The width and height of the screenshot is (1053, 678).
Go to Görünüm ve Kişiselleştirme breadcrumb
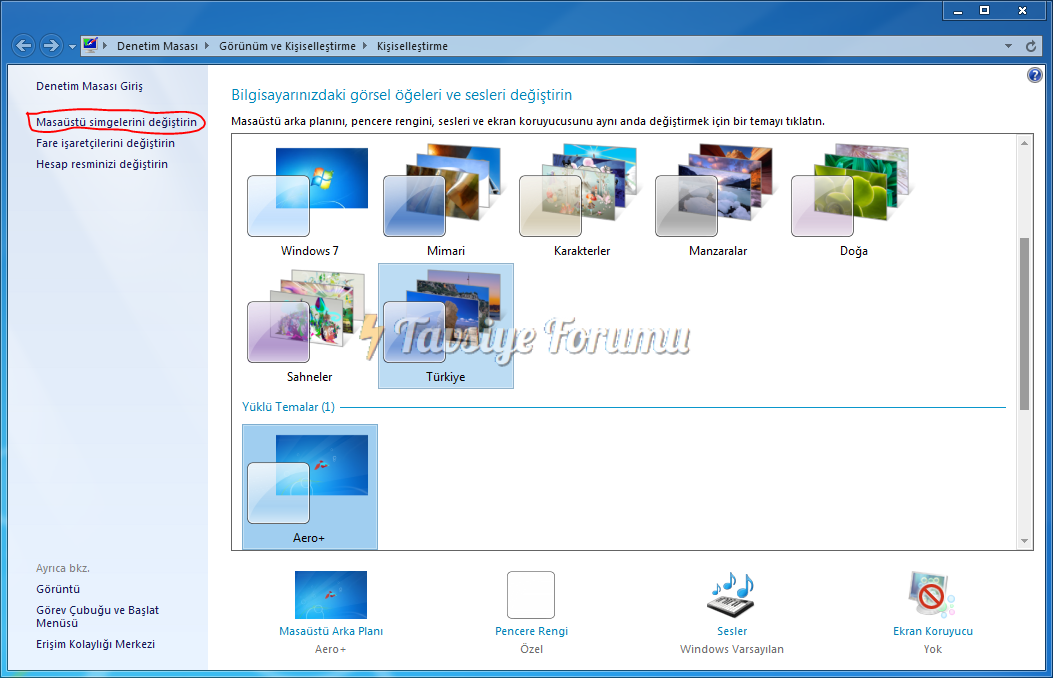coord(287,46)
